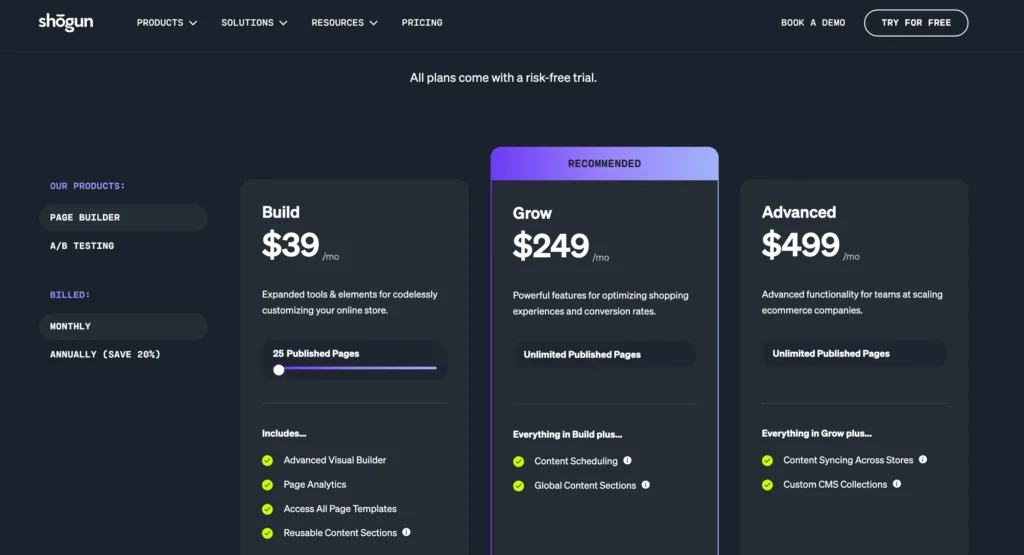Click checkmark beside Content Syncing Across Stores

[x=767, y=461]
